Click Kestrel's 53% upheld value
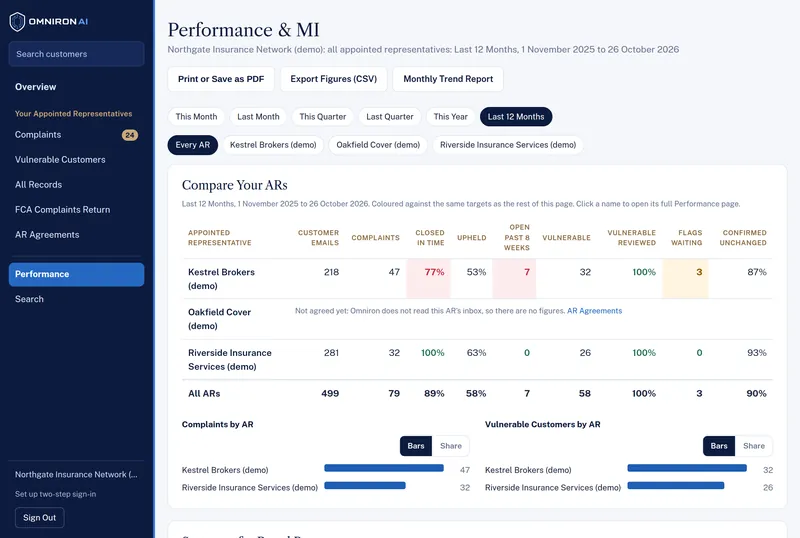 pyautogui.click(x=476, y=273)
